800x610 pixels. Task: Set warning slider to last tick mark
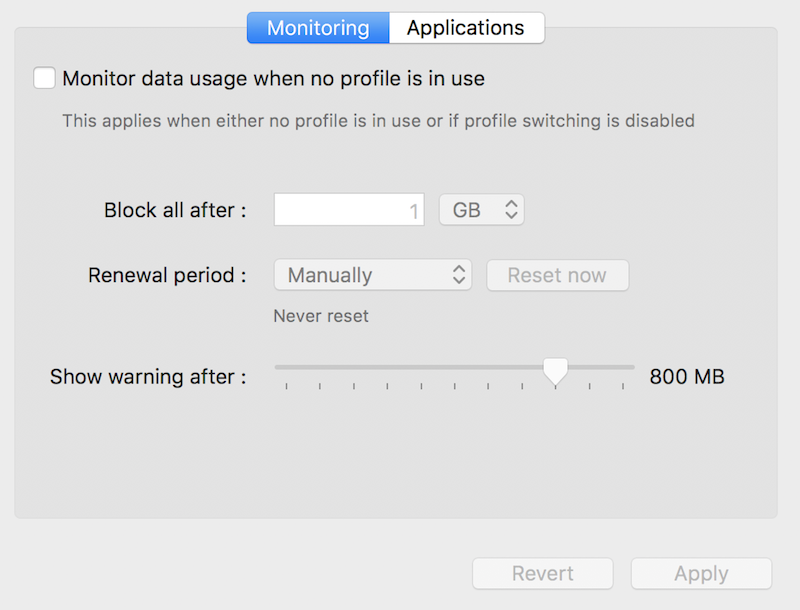[x=623, y=367]
